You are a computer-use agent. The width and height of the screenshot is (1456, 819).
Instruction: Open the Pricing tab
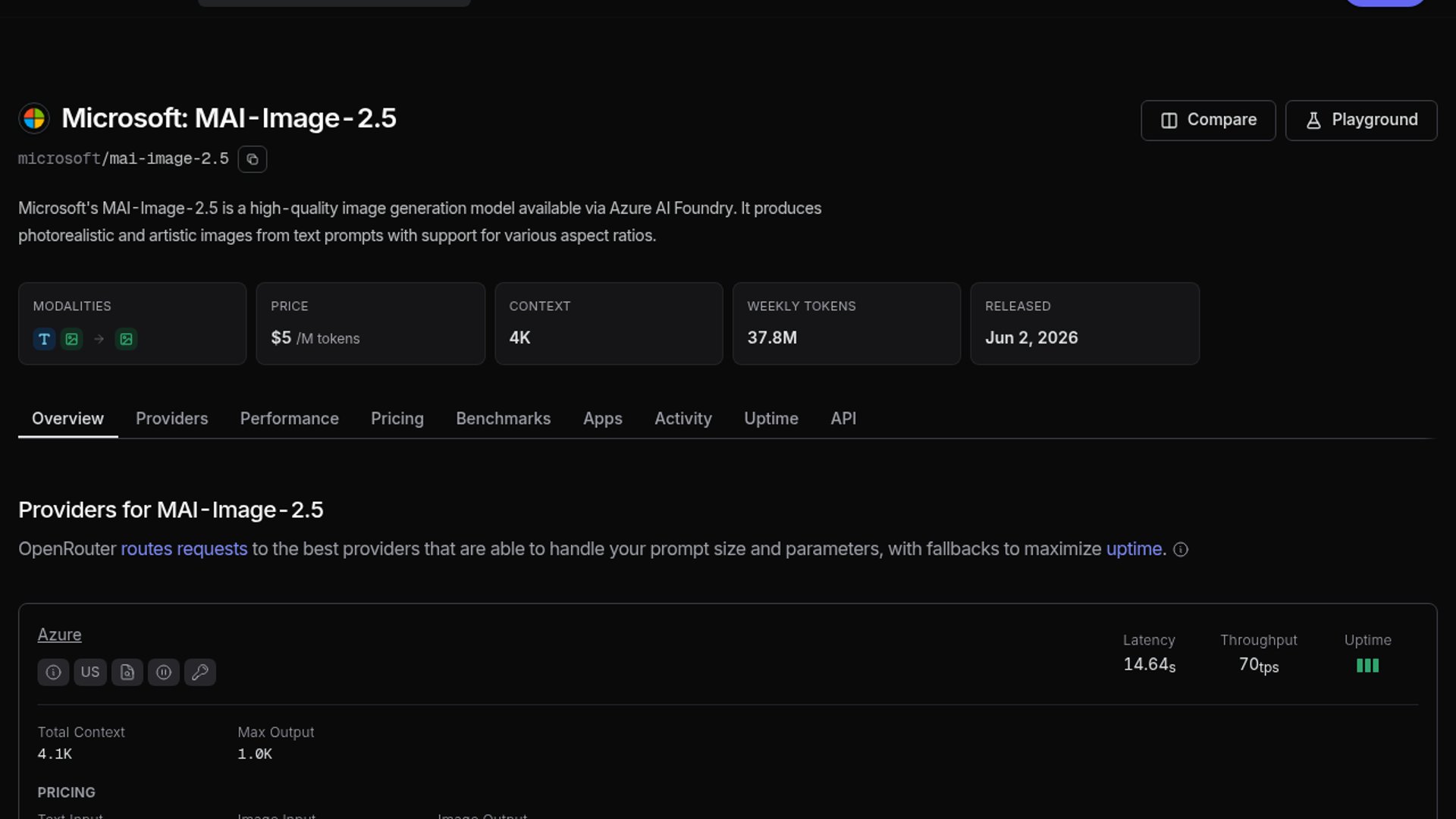pyautogui.click(x=397, y=419)
